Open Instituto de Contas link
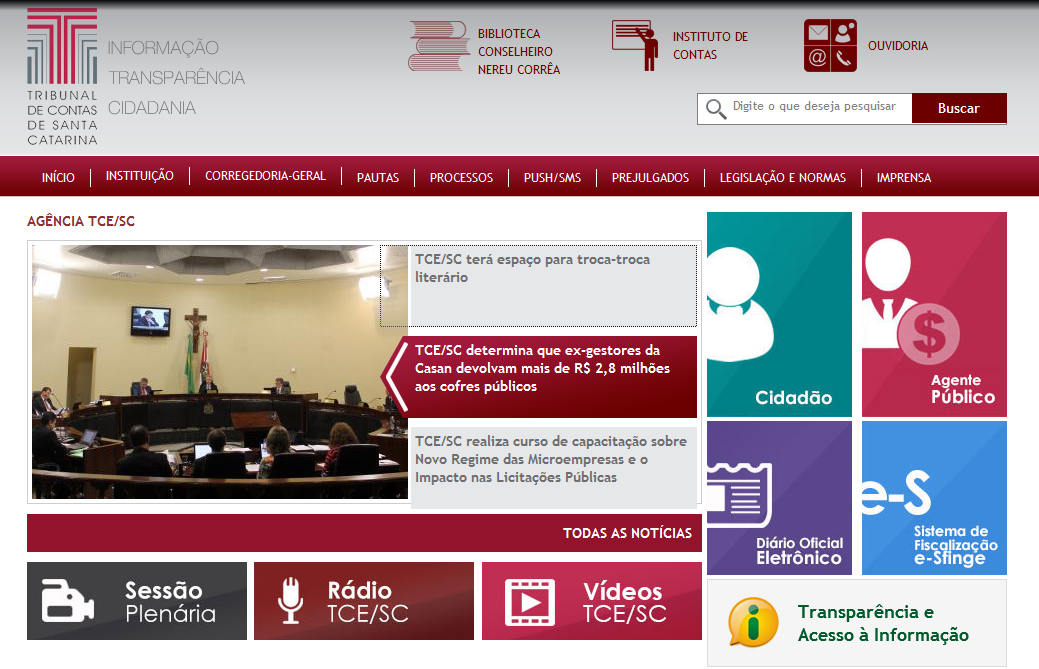The height and width of the screenshot is (669, 1039). [710, 46]
